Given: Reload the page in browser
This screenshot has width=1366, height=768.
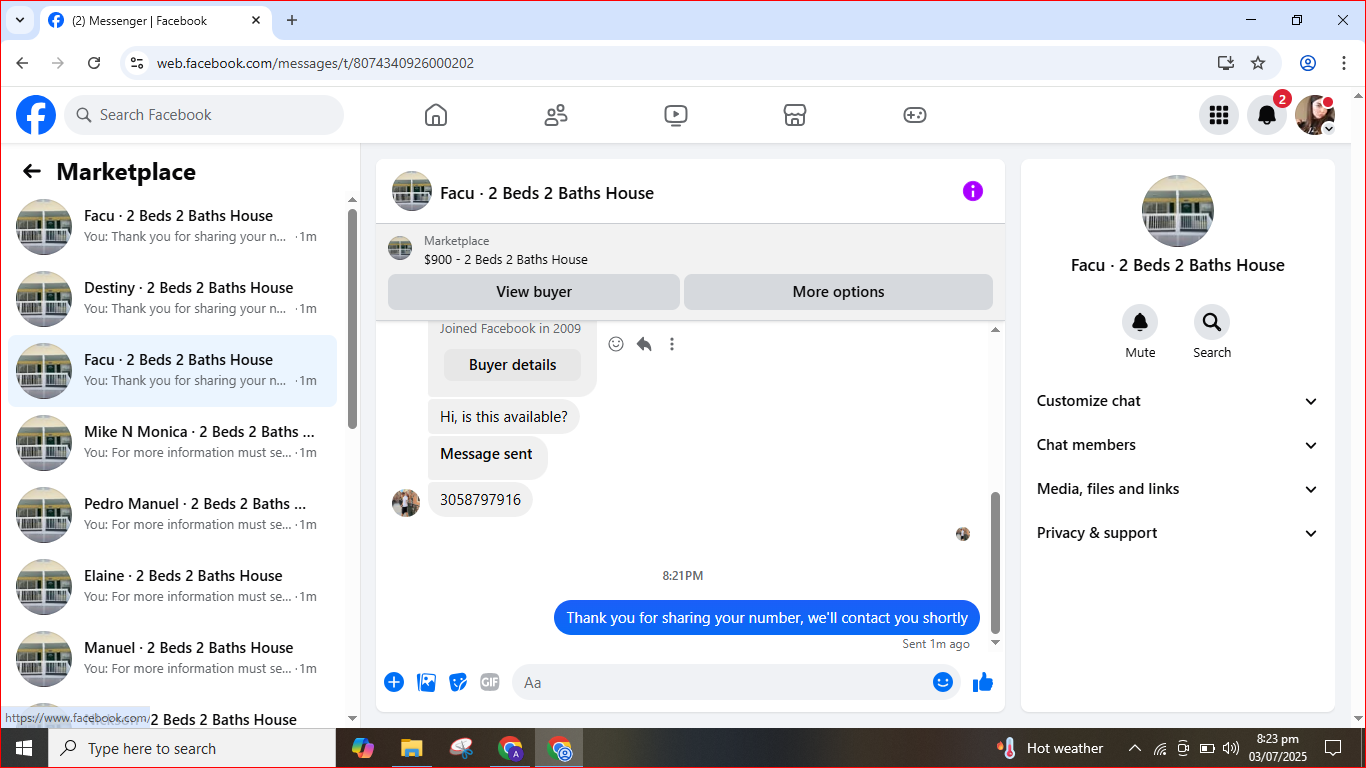Looking at the screenshot, I should 94,63.
